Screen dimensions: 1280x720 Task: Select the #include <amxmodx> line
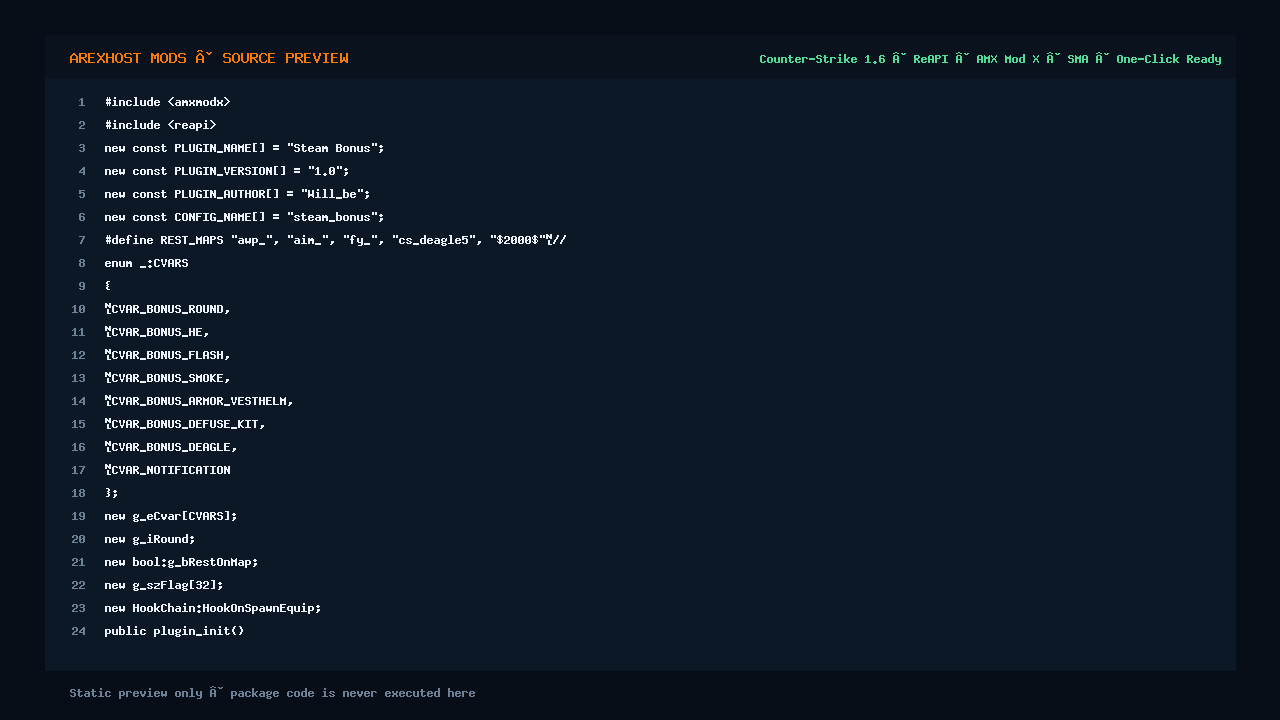point(167,102)
